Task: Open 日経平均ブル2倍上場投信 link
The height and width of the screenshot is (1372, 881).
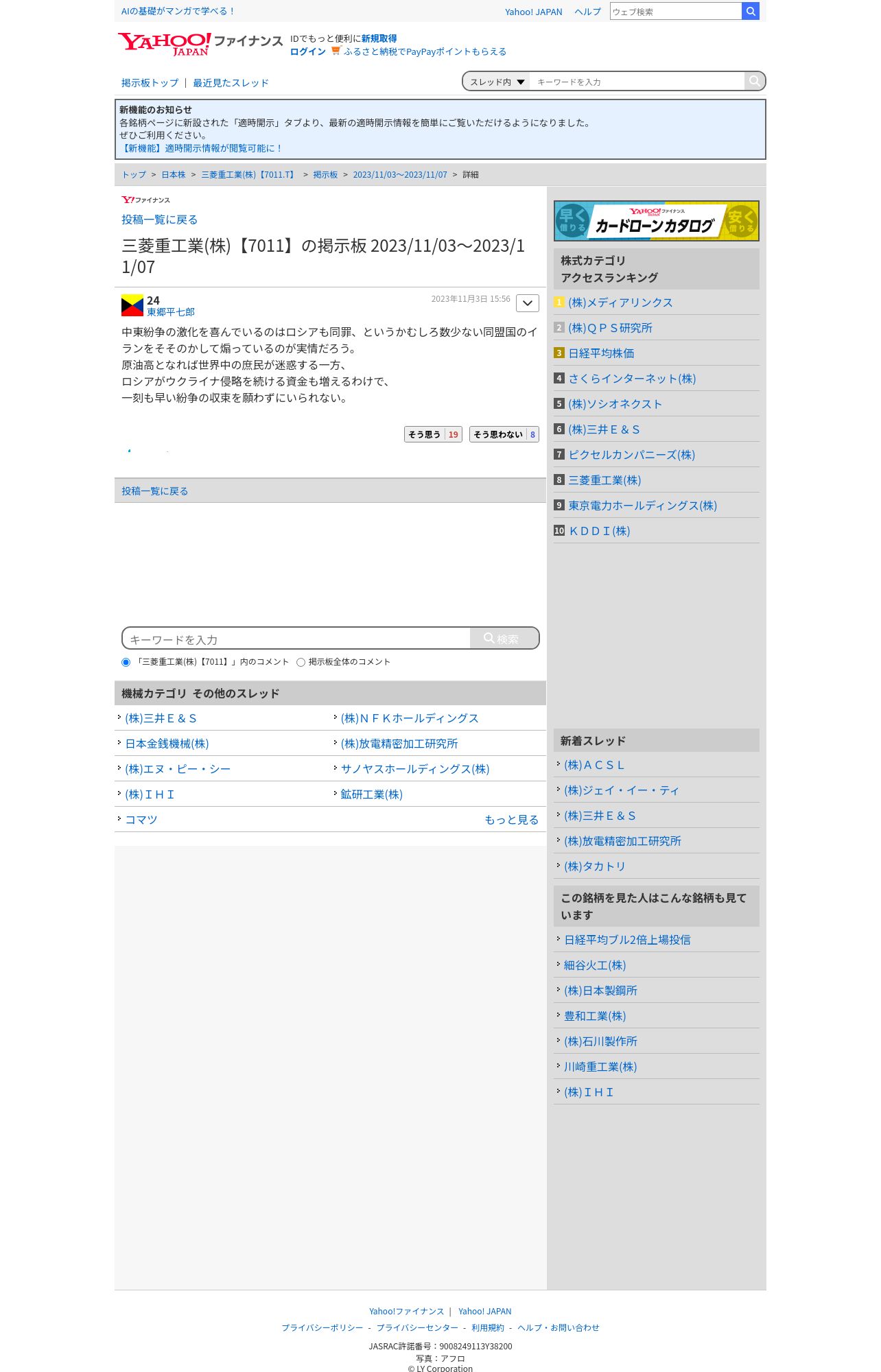Action: pos(627,940)
